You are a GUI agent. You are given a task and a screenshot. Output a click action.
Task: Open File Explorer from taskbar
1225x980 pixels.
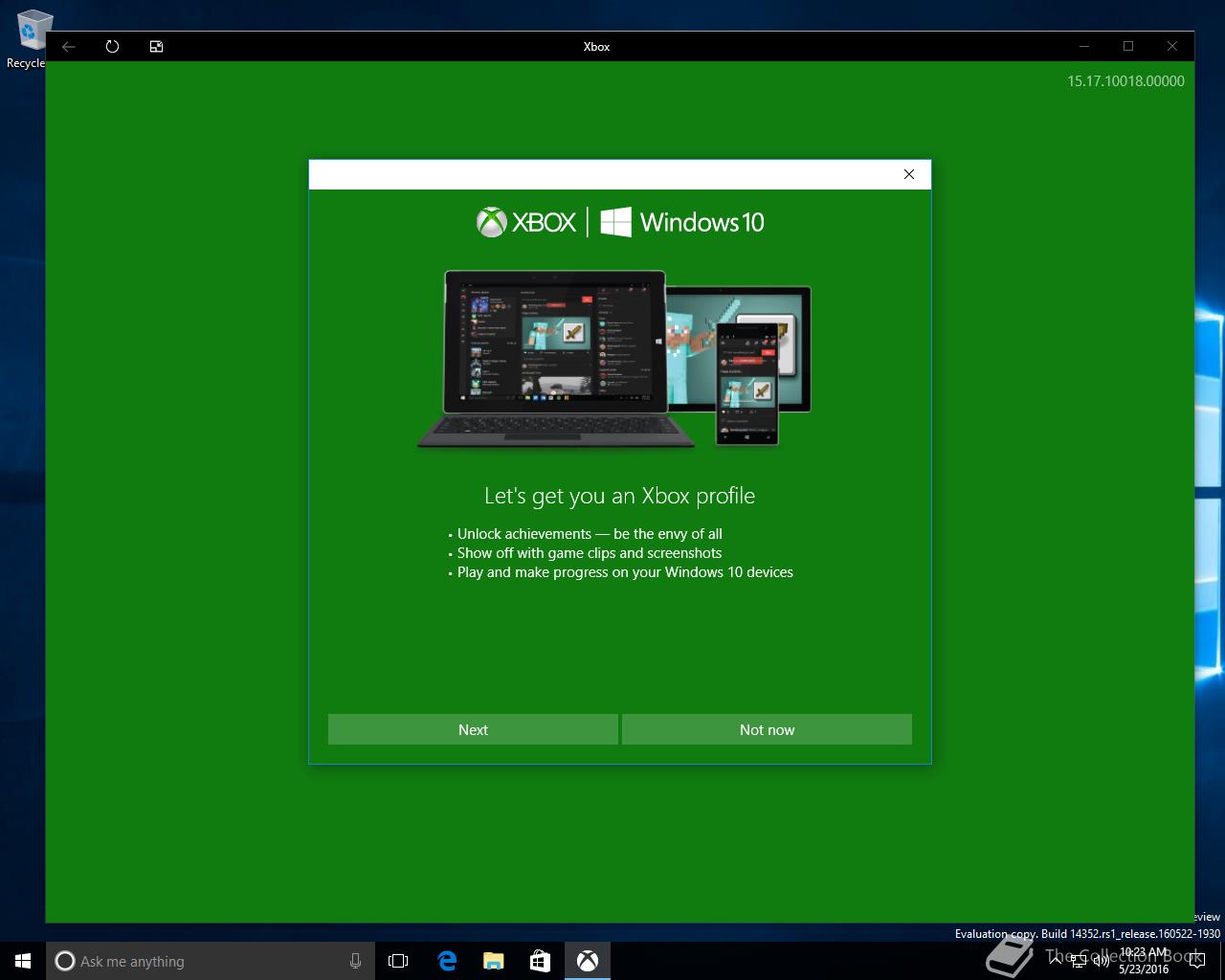(x=493, y=961)
